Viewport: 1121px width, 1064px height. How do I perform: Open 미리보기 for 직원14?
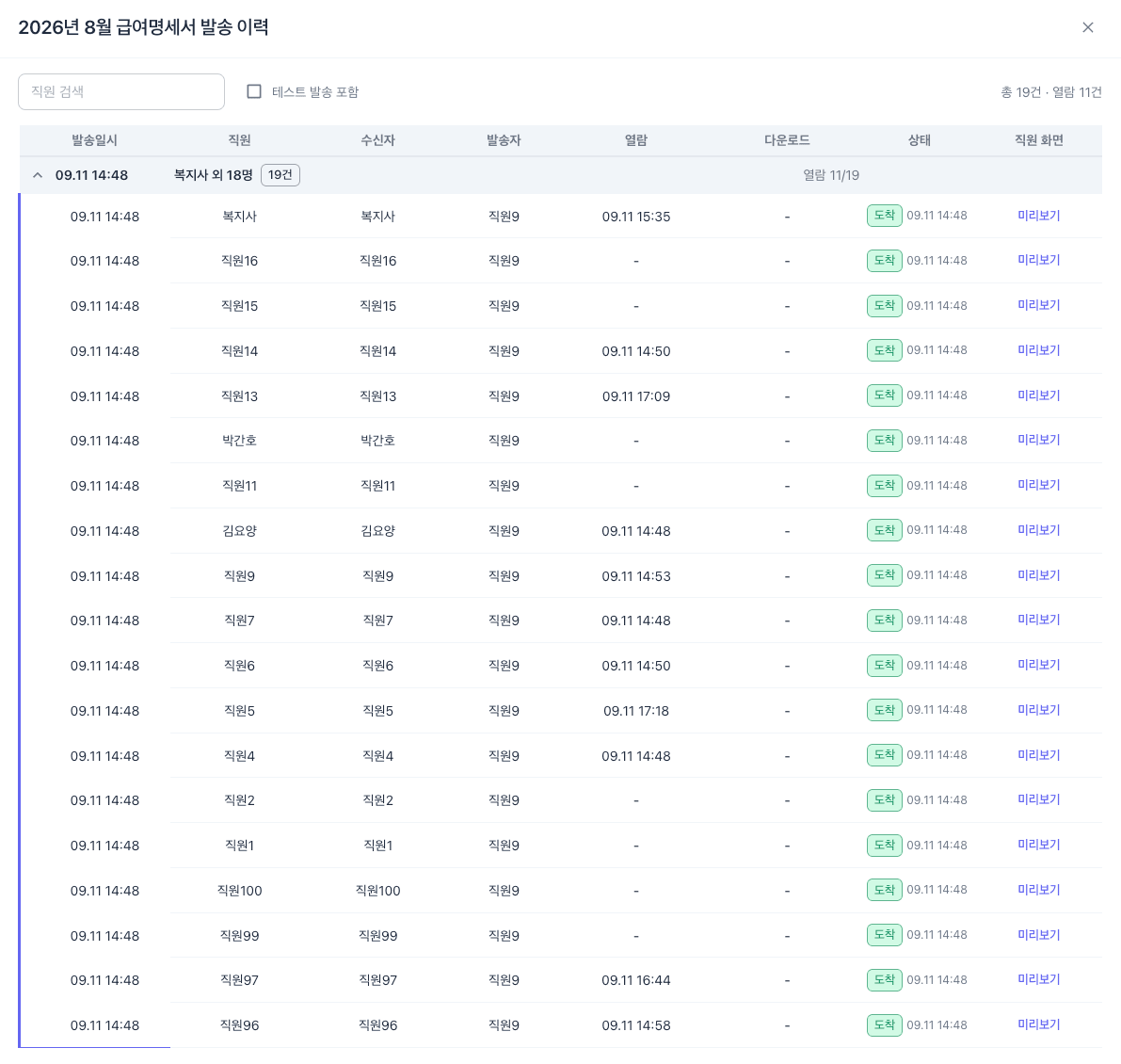[1039, 350]
